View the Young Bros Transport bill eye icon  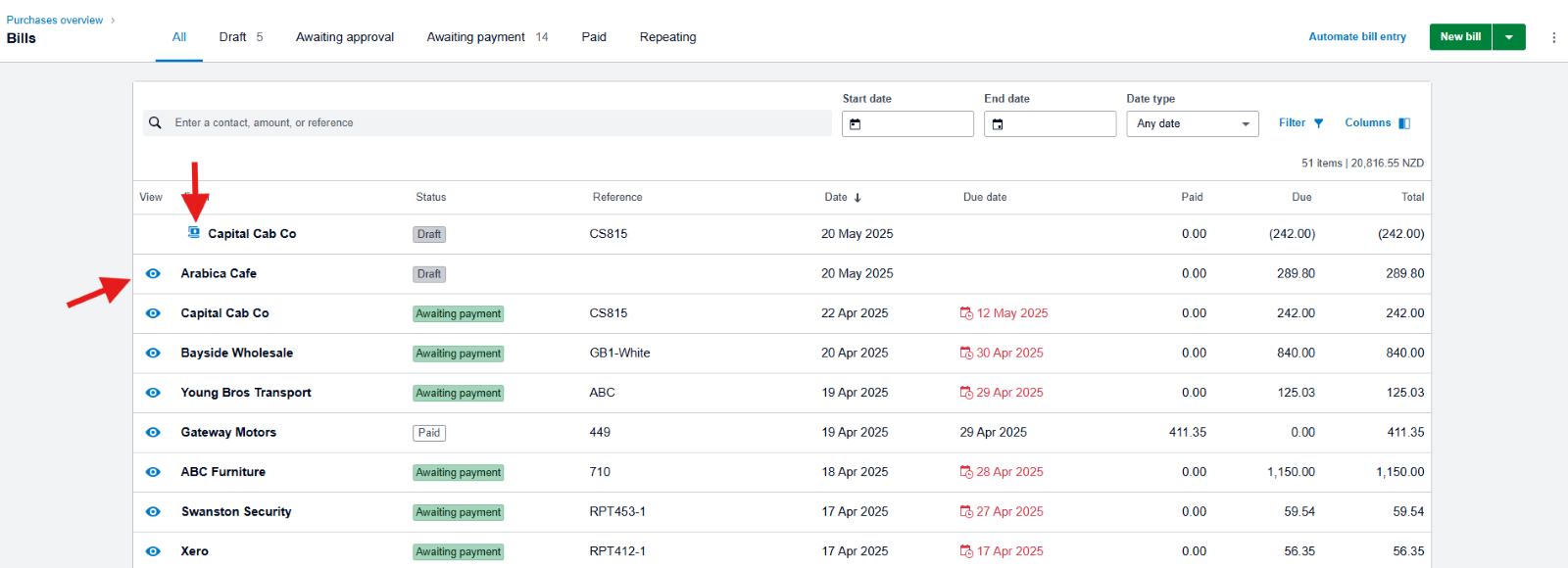click(x=153, y=393)
